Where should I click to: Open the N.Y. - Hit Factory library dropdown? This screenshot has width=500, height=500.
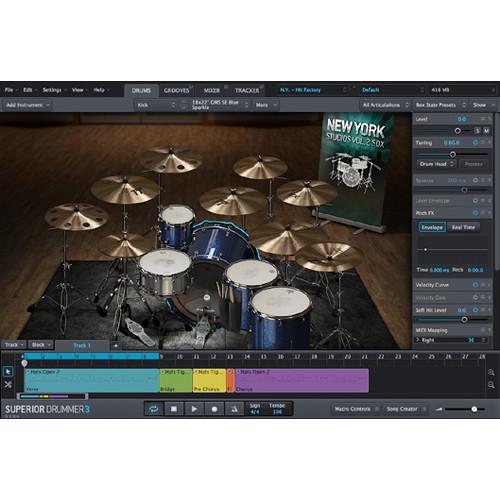[313, 90]
